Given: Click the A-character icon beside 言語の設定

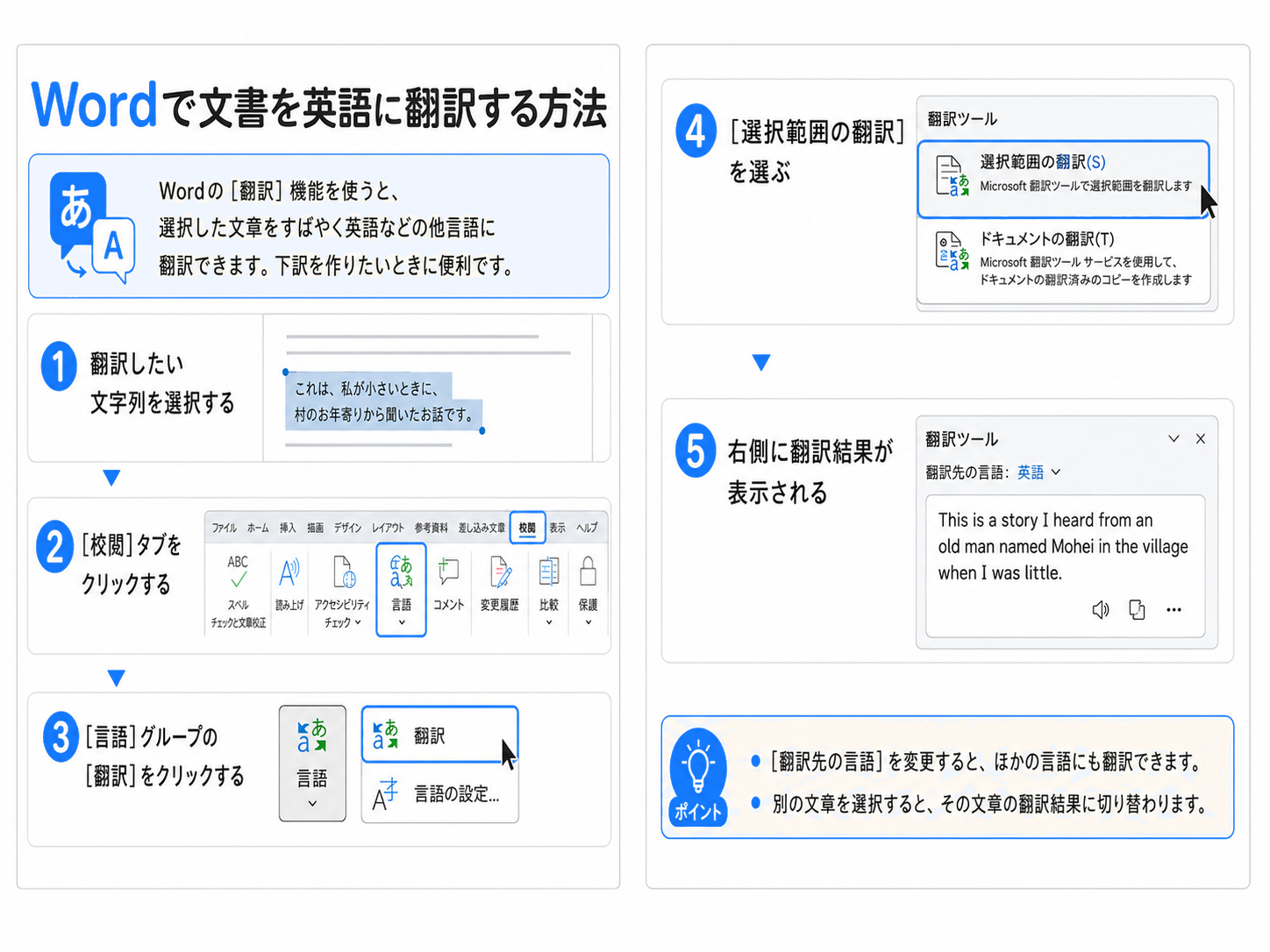Looking at the screenshot, I should tap(385, 794).
